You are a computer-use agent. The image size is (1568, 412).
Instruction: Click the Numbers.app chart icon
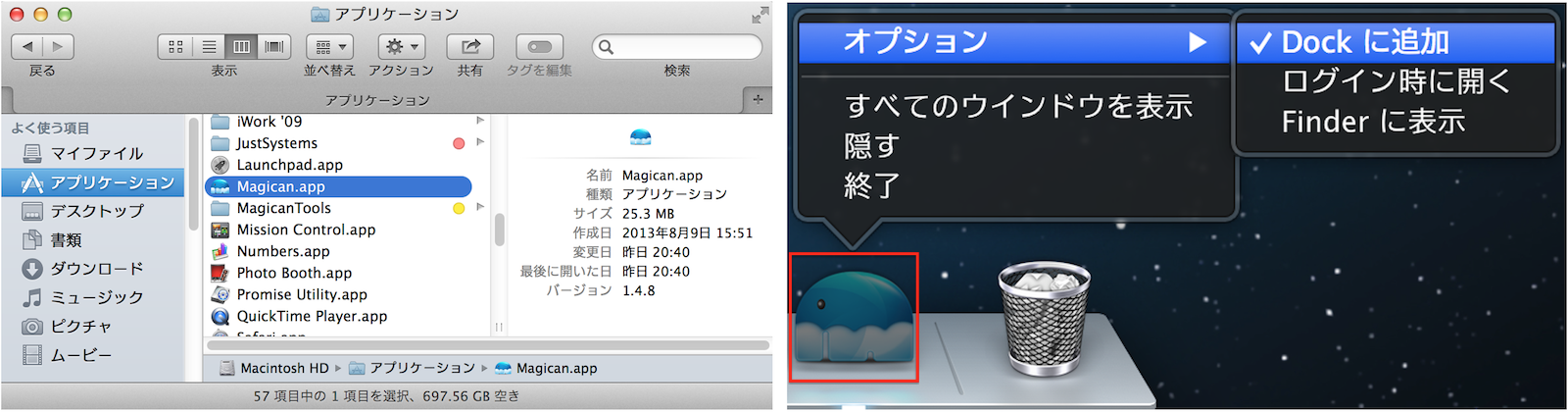tap(220, 251)
